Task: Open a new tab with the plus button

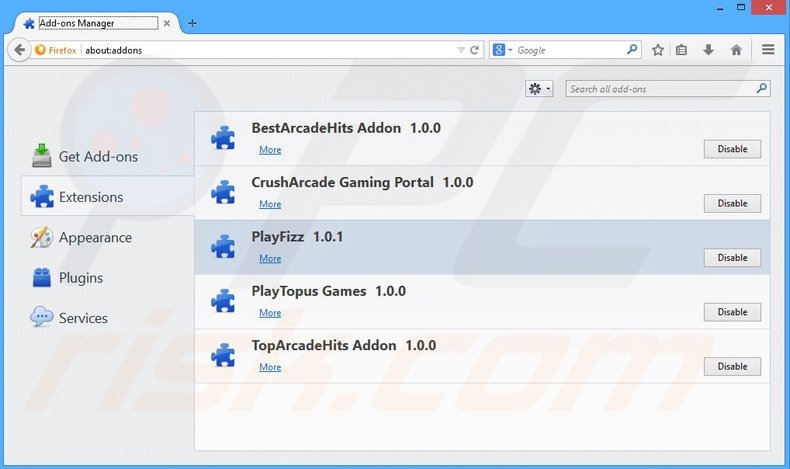Action: pyautogui.click(x=192, y=23)
